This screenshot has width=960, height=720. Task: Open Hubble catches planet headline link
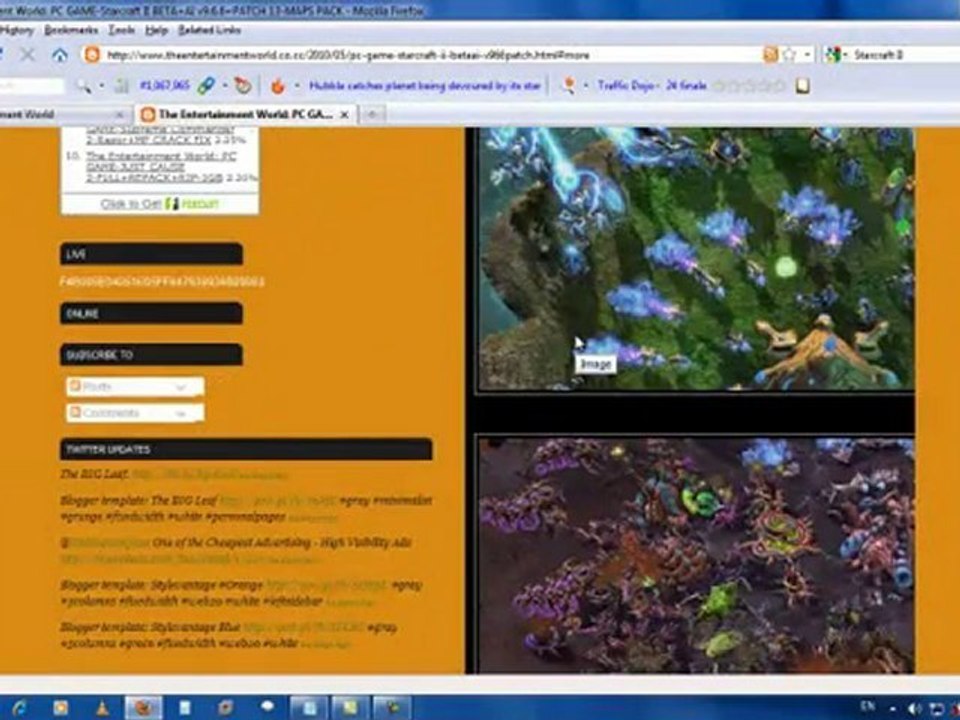tap(425, 86)
